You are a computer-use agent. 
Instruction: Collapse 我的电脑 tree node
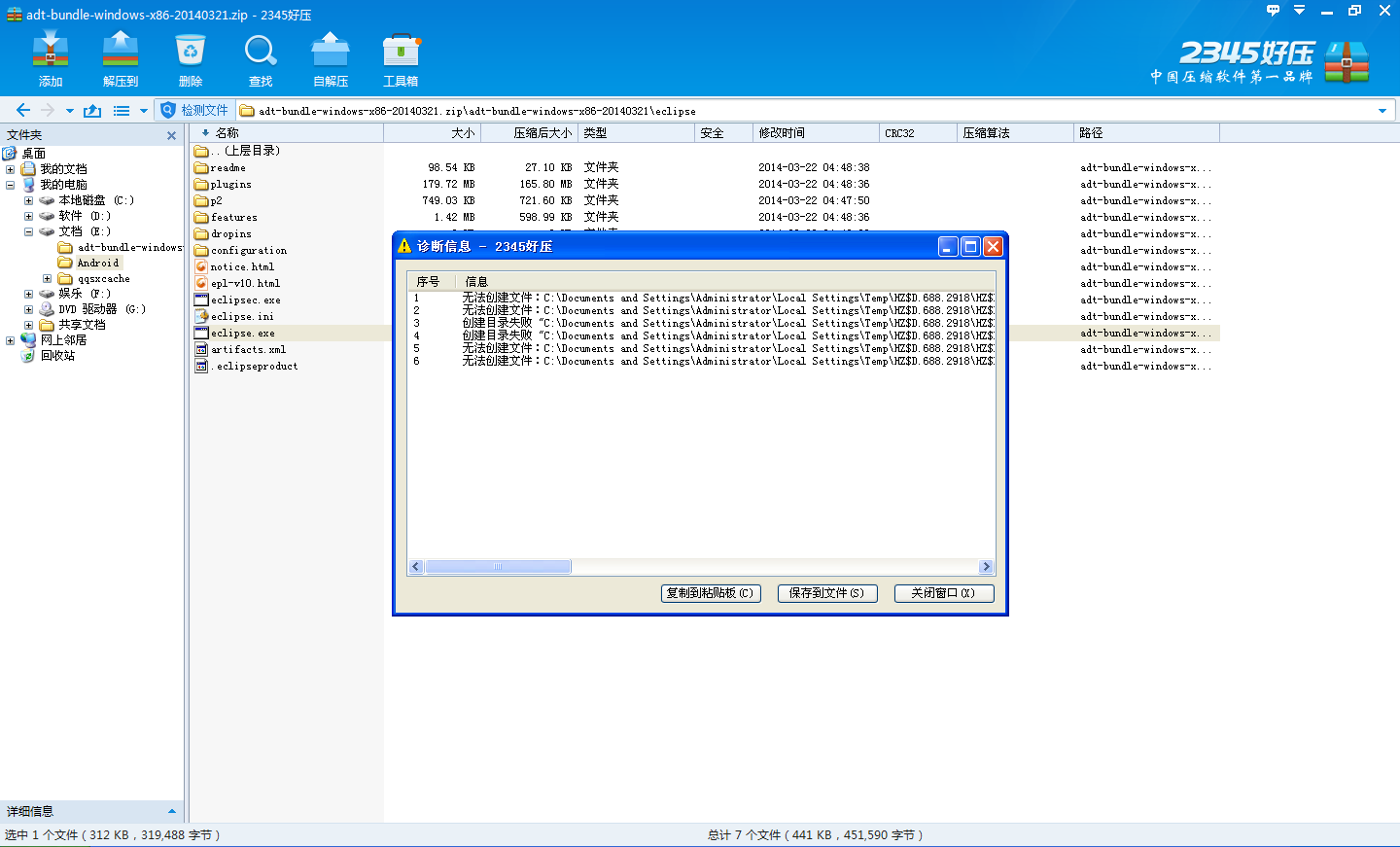pos(10,185)
